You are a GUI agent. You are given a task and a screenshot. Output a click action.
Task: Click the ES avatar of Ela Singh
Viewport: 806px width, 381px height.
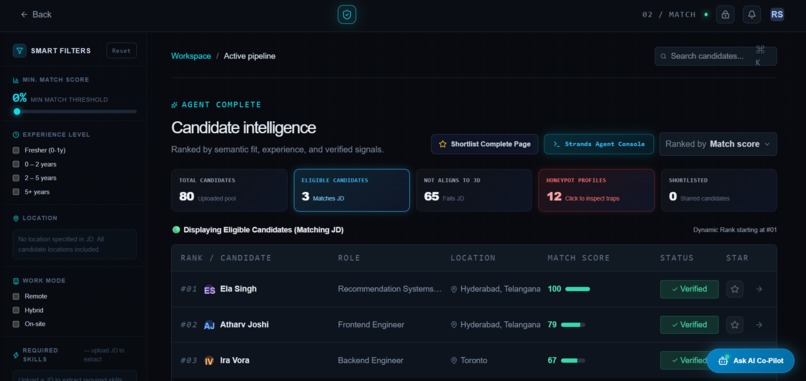(209, 290)
